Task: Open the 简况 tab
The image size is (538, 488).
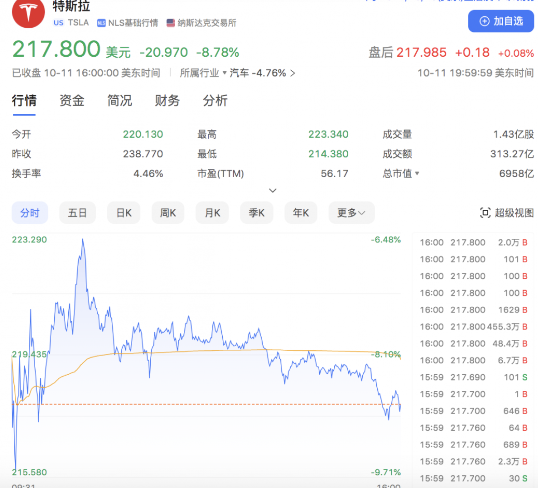Action: [119, 101]
